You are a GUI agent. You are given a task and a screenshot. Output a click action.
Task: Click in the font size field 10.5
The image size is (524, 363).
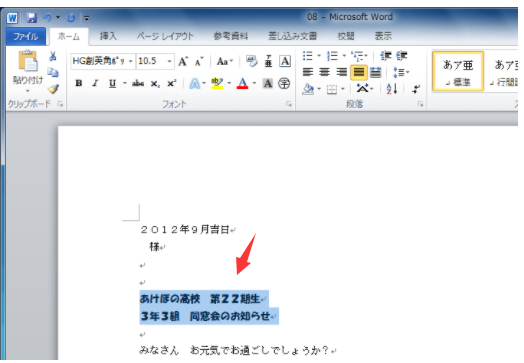pos(151,61)
